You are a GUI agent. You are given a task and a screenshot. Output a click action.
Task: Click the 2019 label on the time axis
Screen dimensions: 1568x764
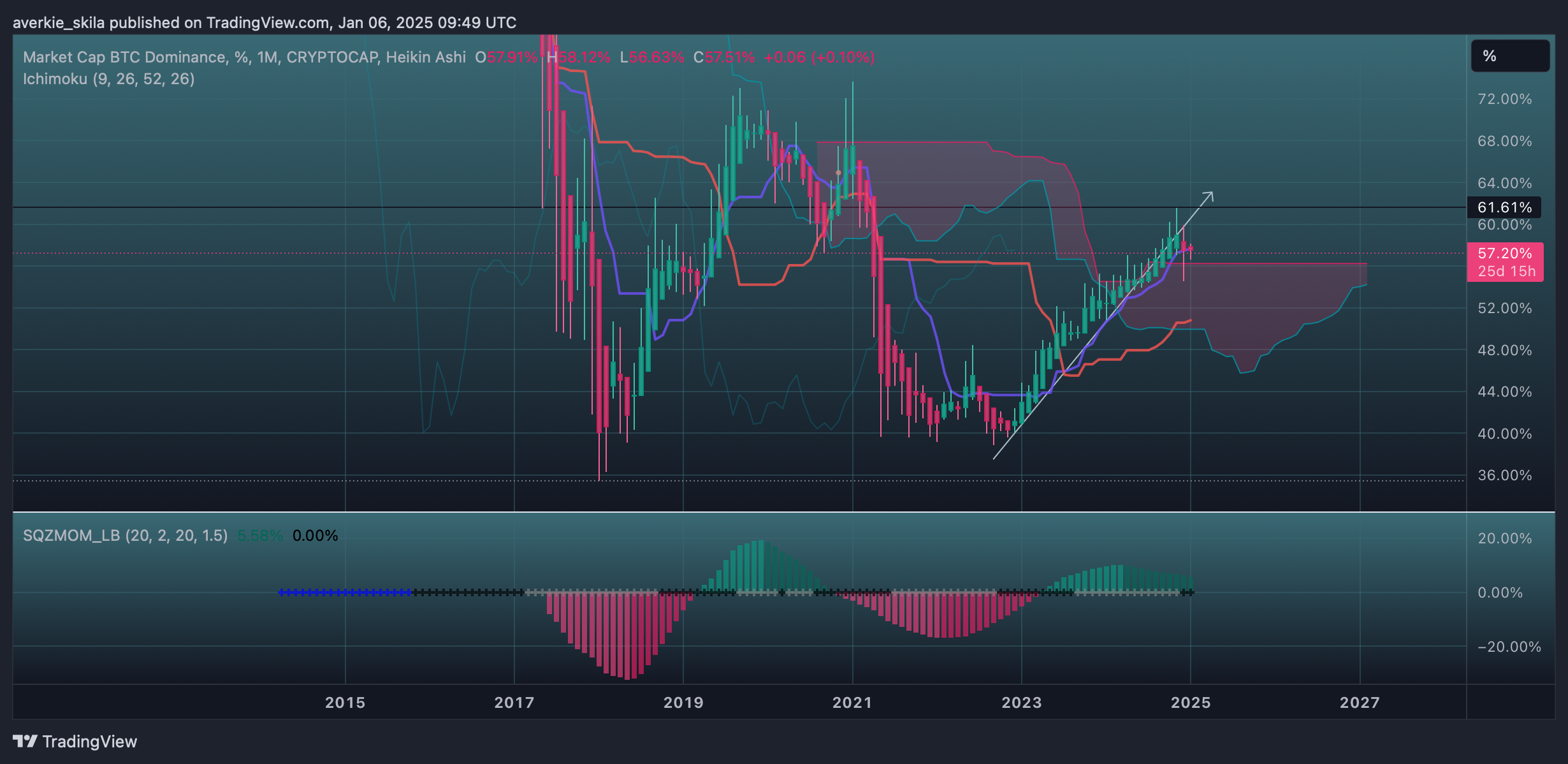pos(683,703)
